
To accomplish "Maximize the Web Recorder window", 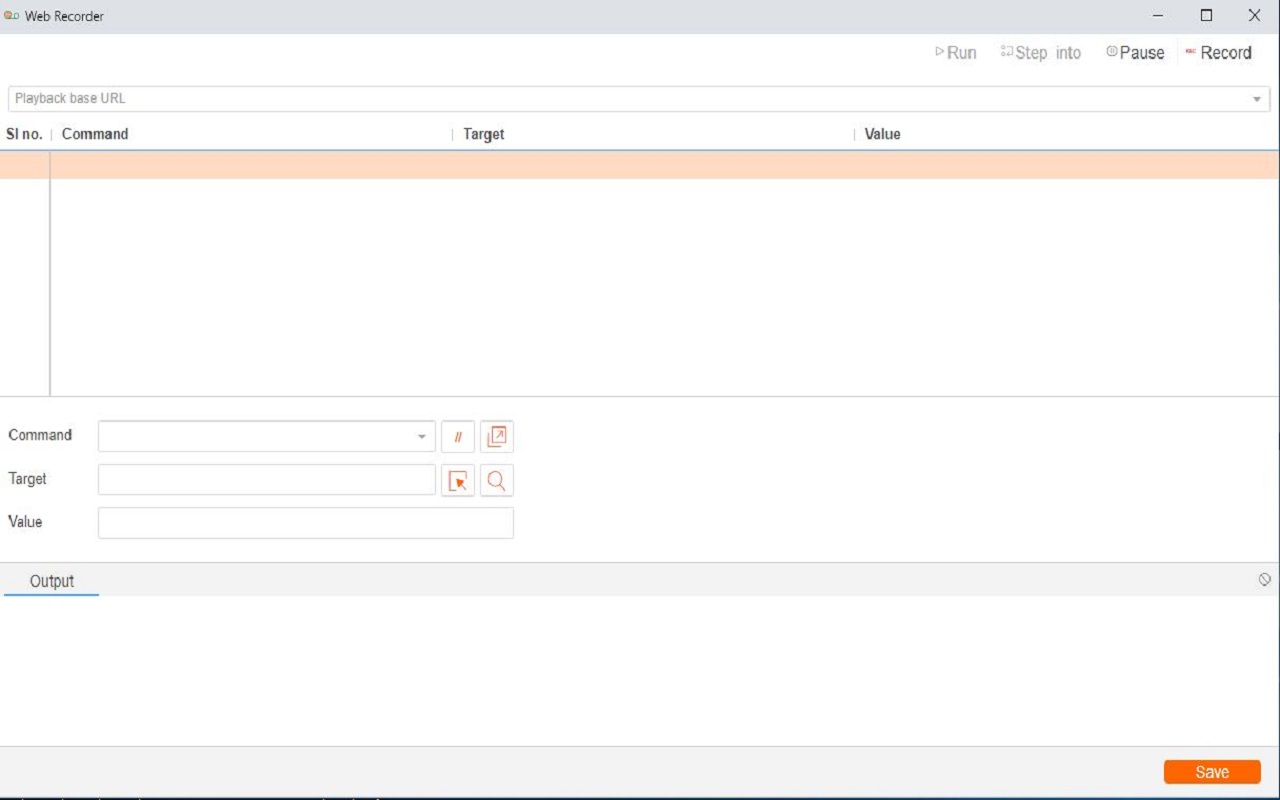I will click(x=1207, y=15).
